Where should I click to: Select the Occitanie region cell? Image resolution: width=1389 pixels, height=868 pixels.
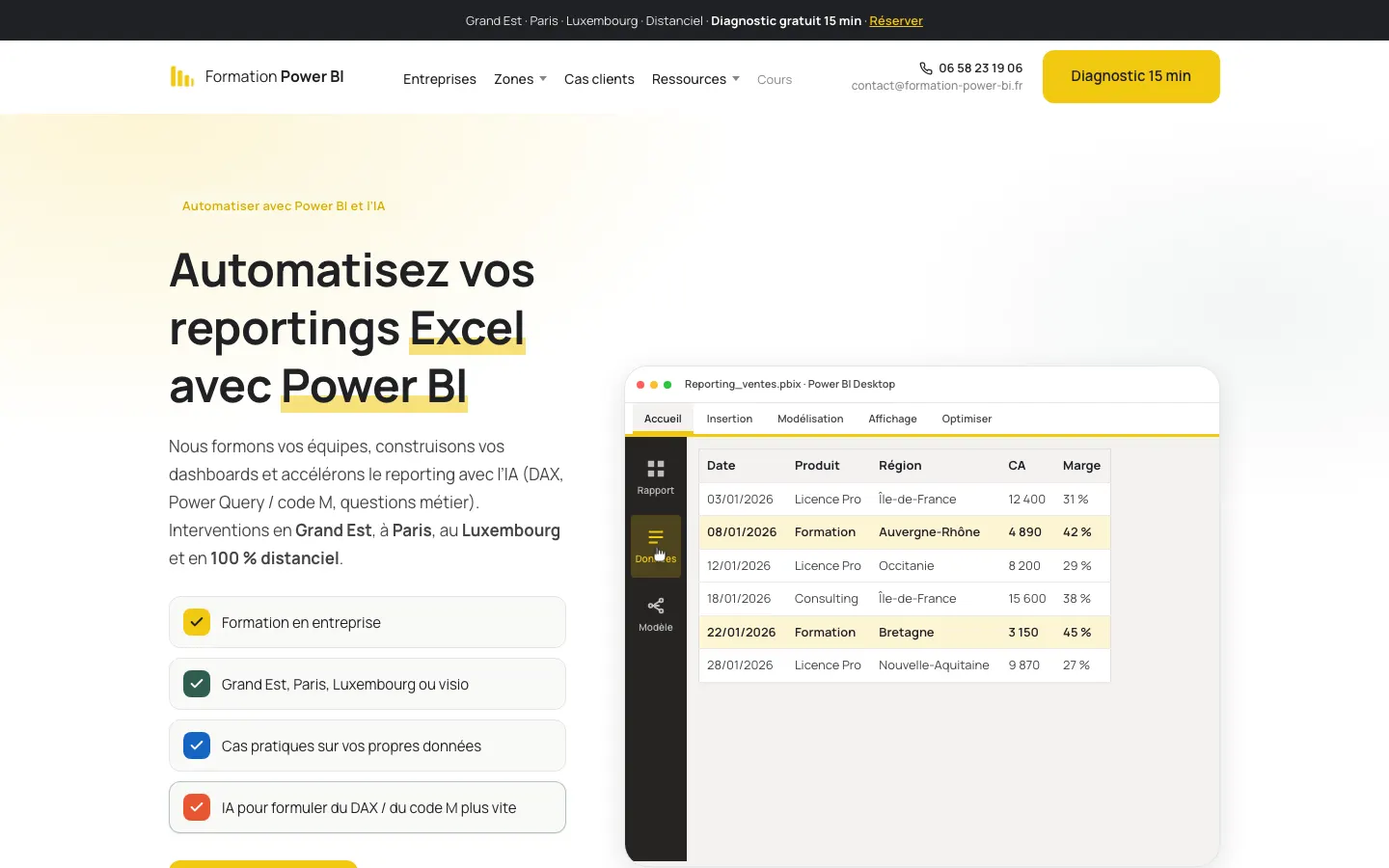pyautogui.click(x=906, y=565)
